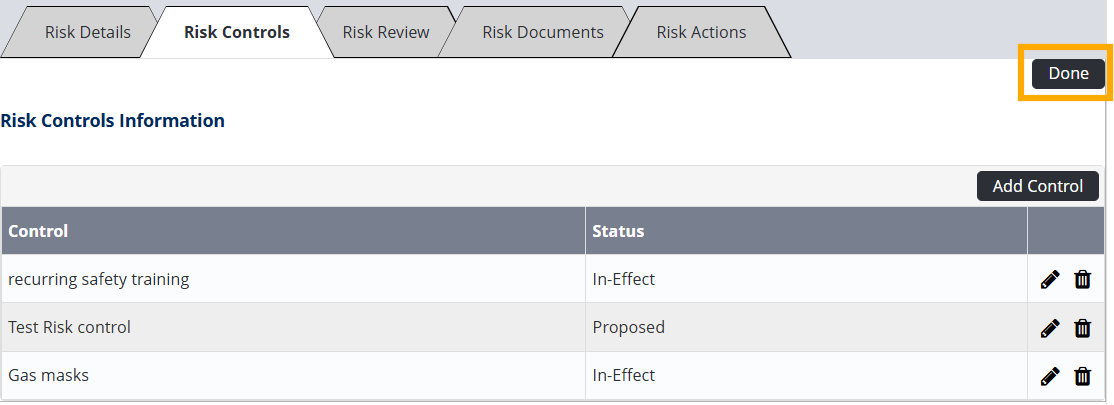
Task: Select the Test Risk control row name
Action: (x=69, y=327)
